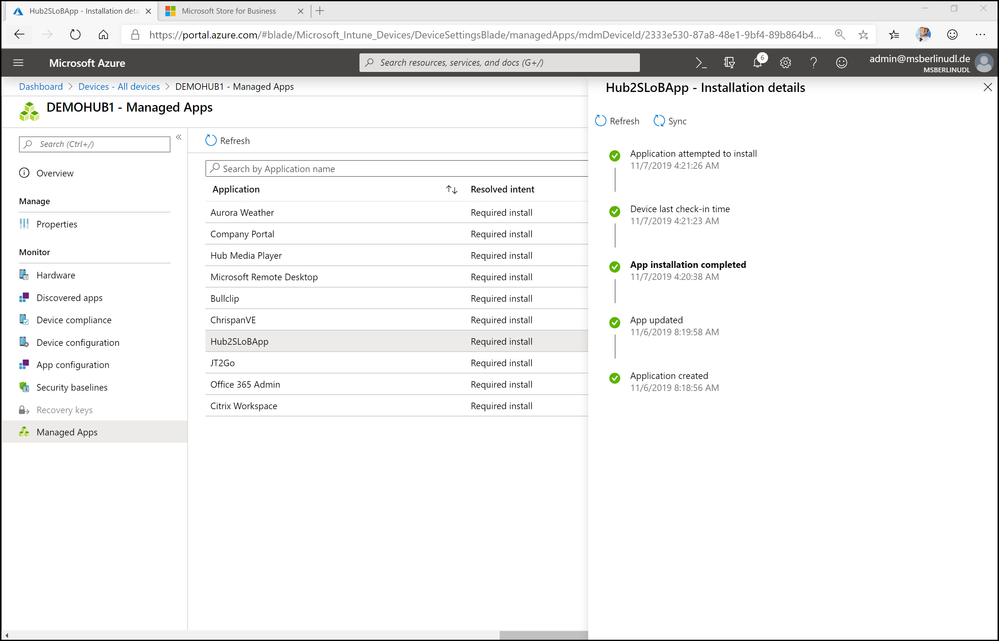999x641 pixels.
Task: Select the Hub2SLoBApp application row
Action: tap(396, 342)
